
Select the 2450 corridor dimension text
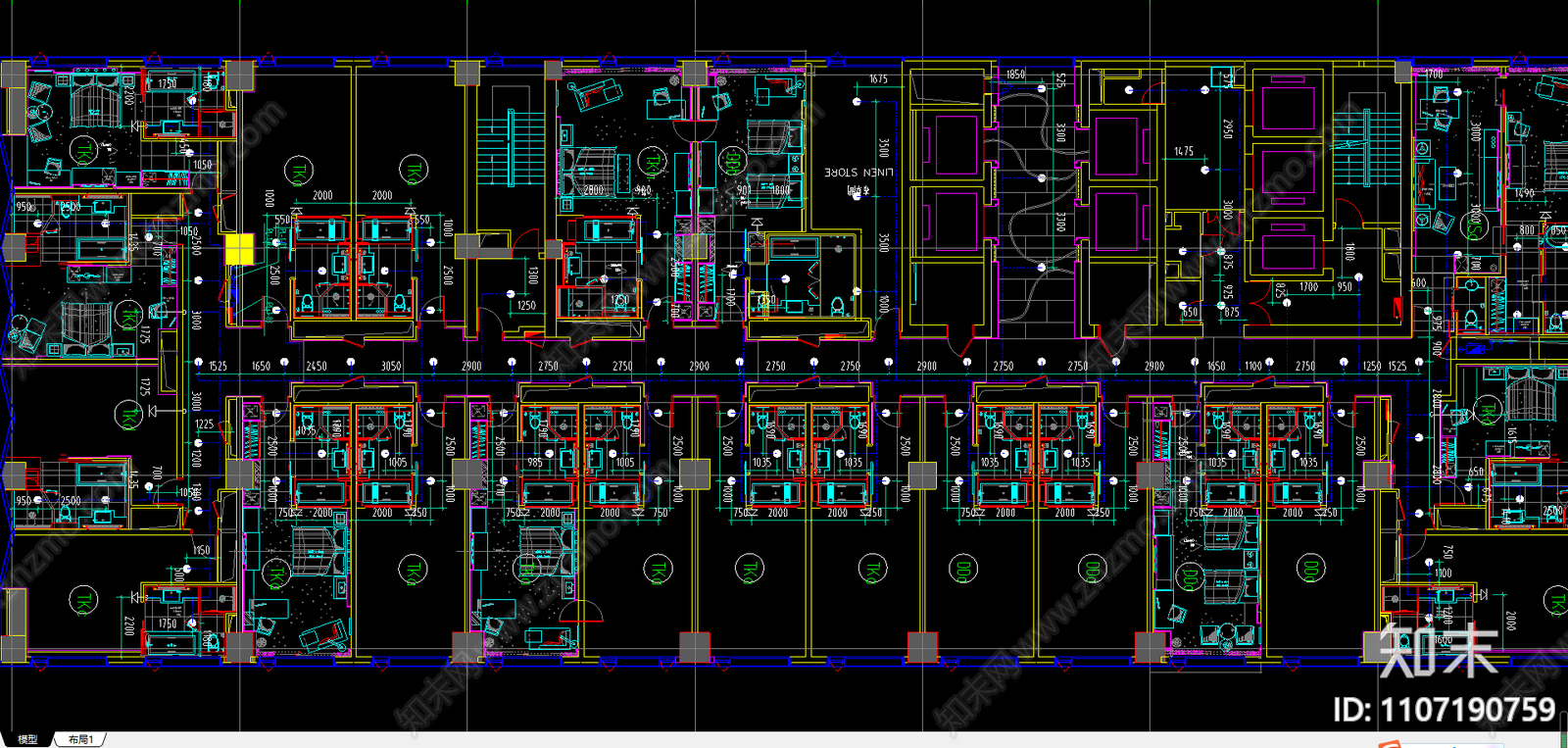317,366
